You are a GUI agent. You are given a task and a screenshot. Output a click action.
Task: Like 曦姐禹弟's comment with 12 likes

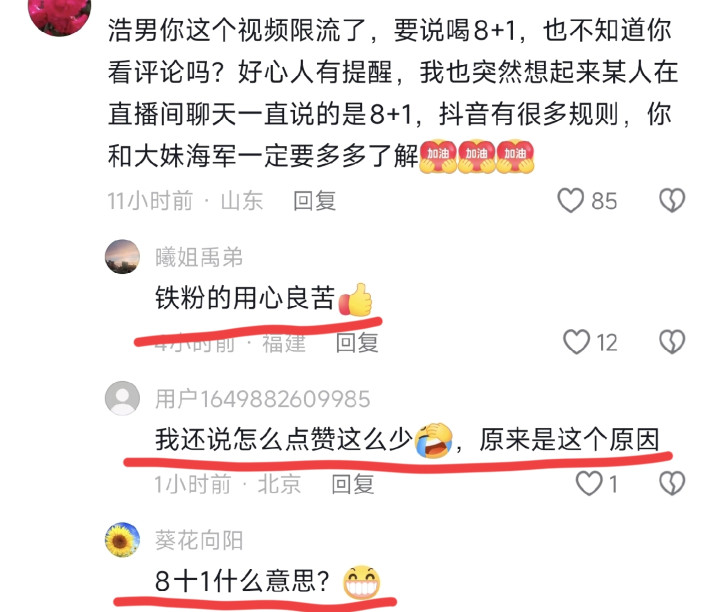tap(576, 342)
